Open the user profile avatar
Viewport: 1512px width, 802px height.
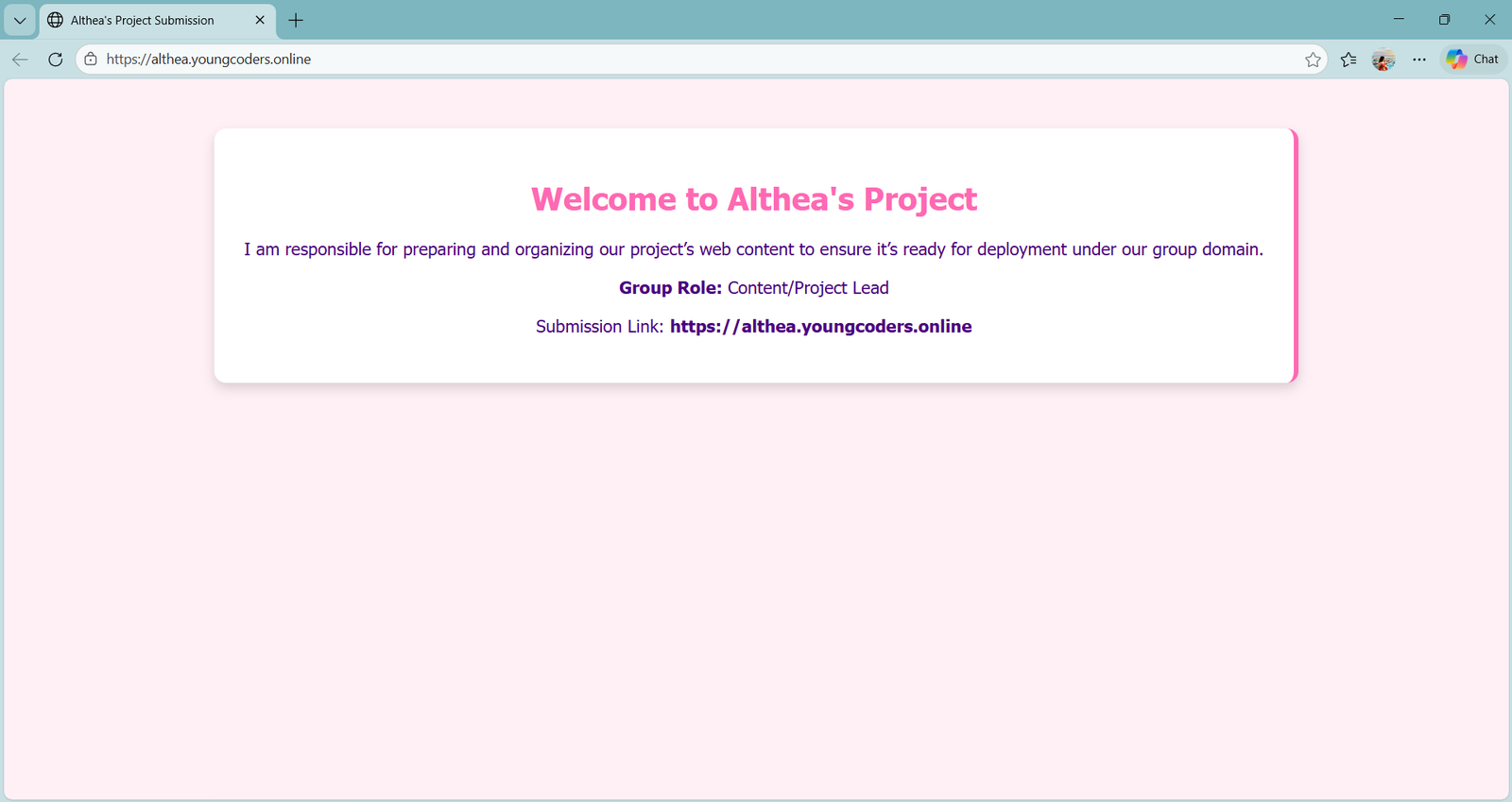[1383, 60]
